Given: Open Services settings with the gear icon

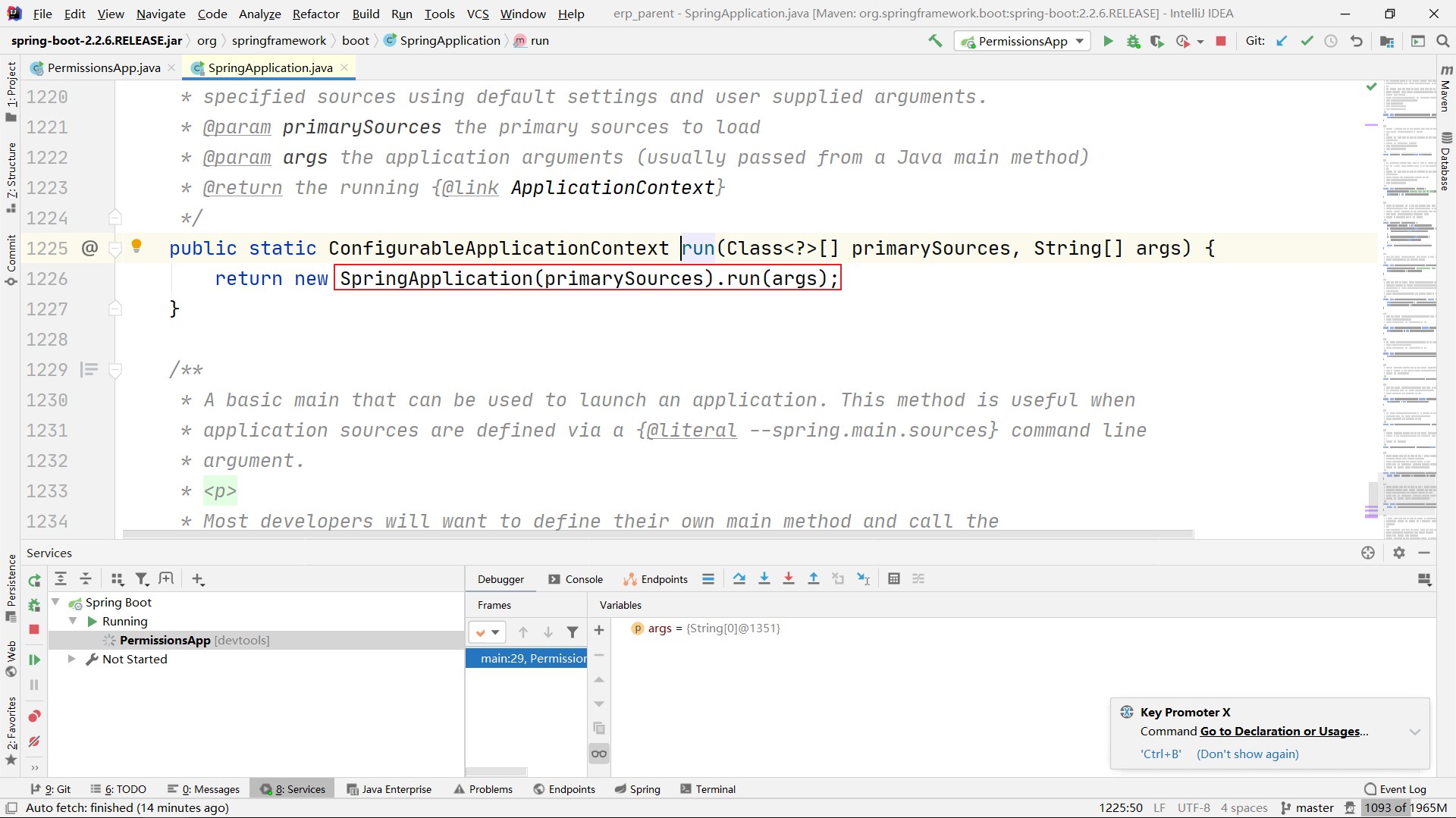Looking at the screenshot, I should [1399, 553].
